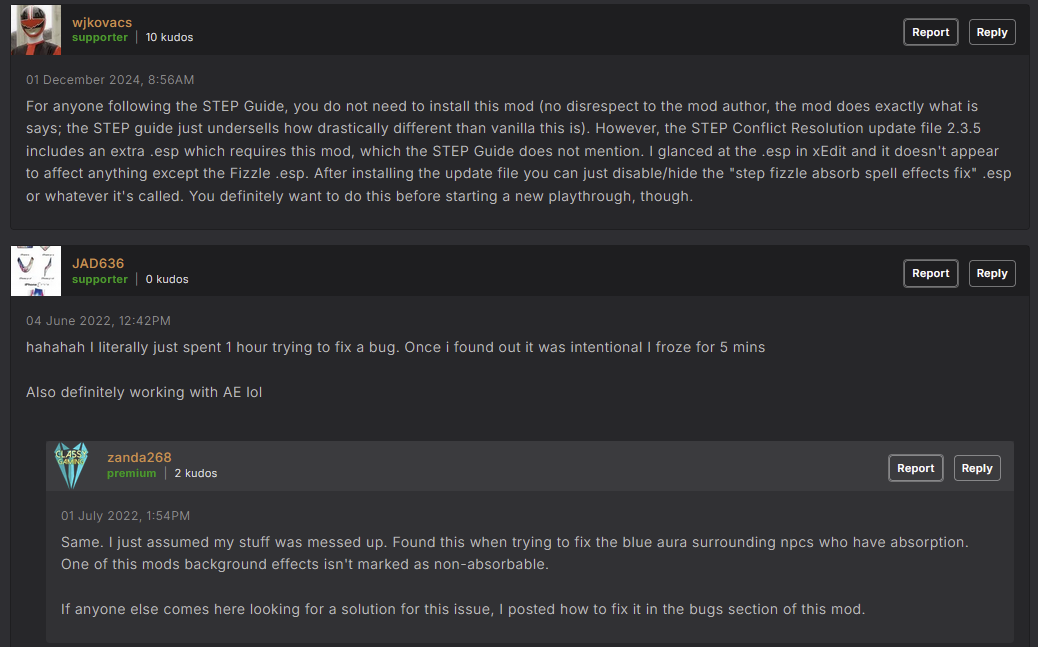Go to zanda268's profile name
This screenshot has width=1038, height=647.
[x=139, y=457]
